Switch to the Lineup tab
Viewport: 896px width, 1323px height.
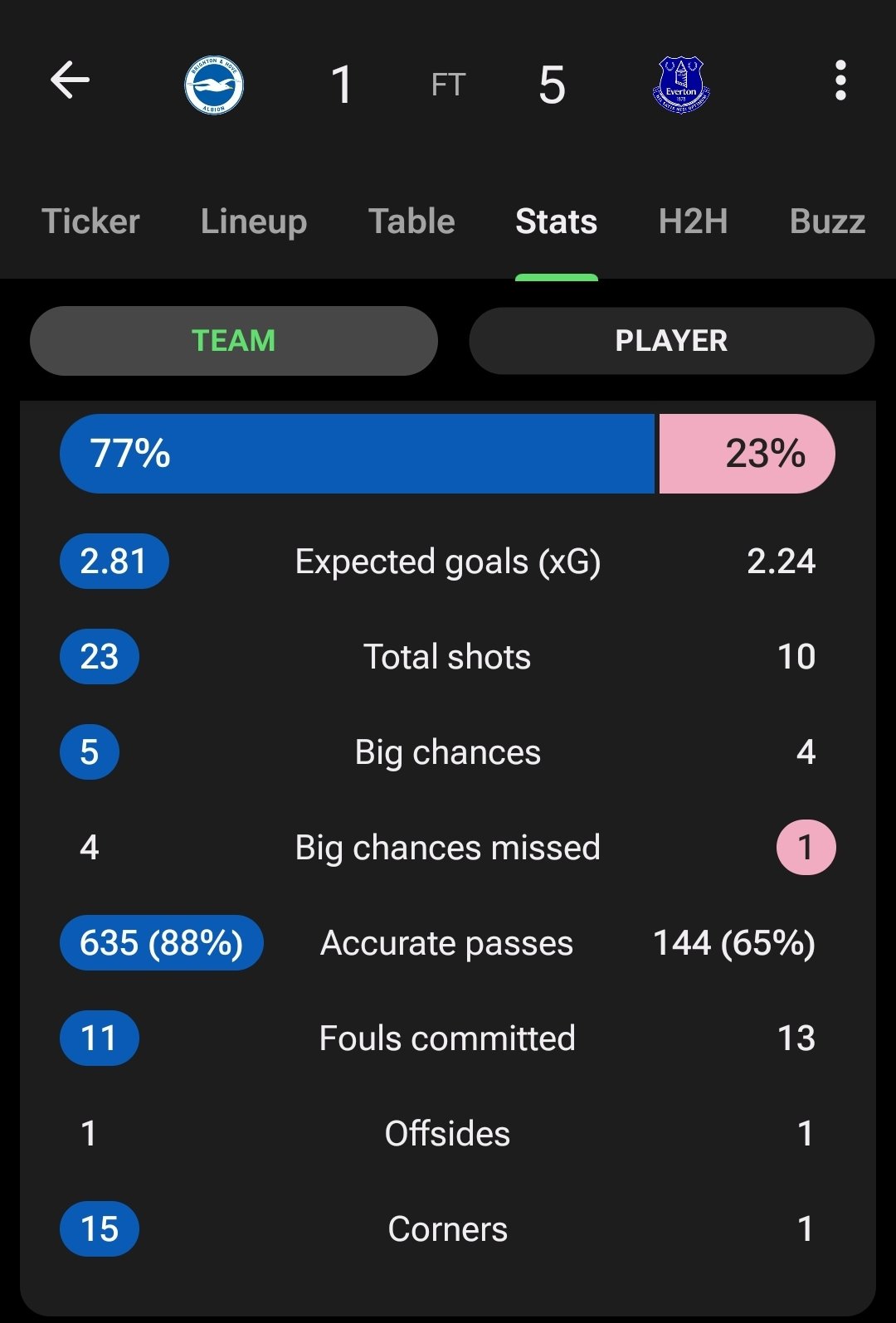click(x=254, y=221)
